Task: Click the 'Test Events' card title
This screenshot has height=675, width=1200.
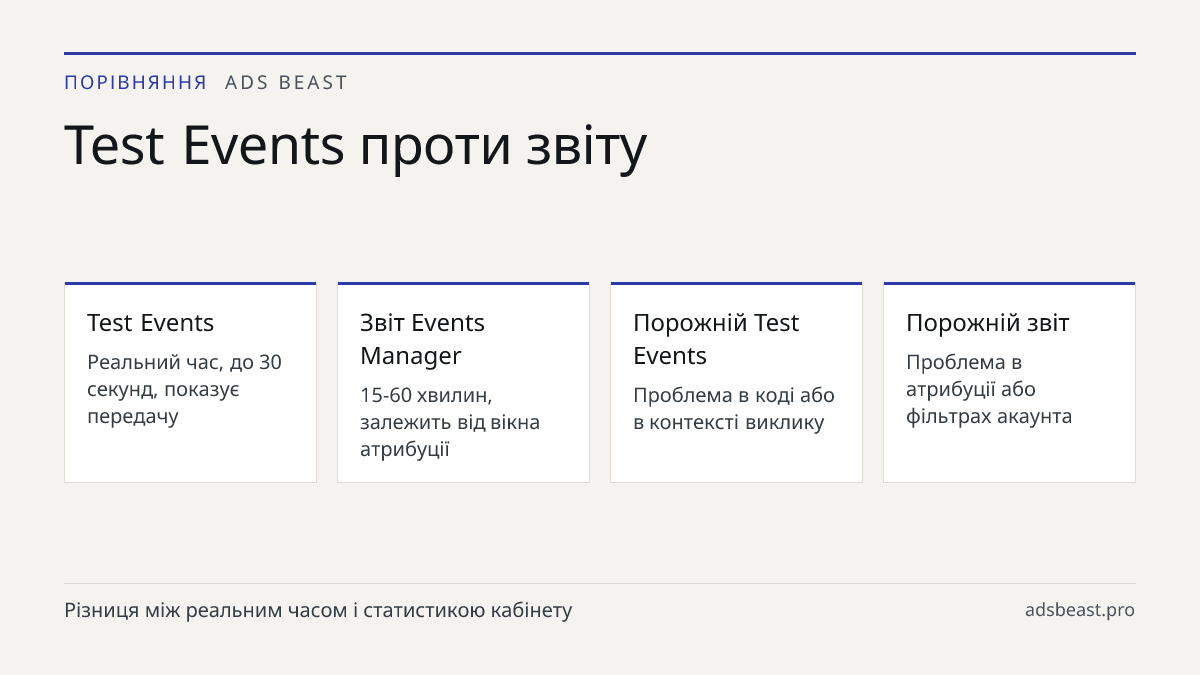Action: point(150,323)
